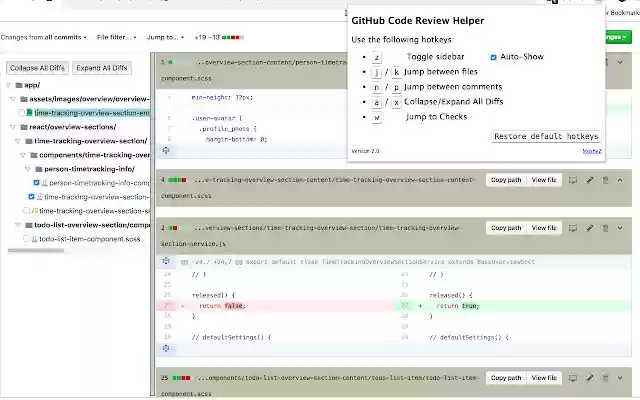This screenshot has width=640, height=400.
Task: Copy path of section-content-component.scss
Action: [506, 180]
